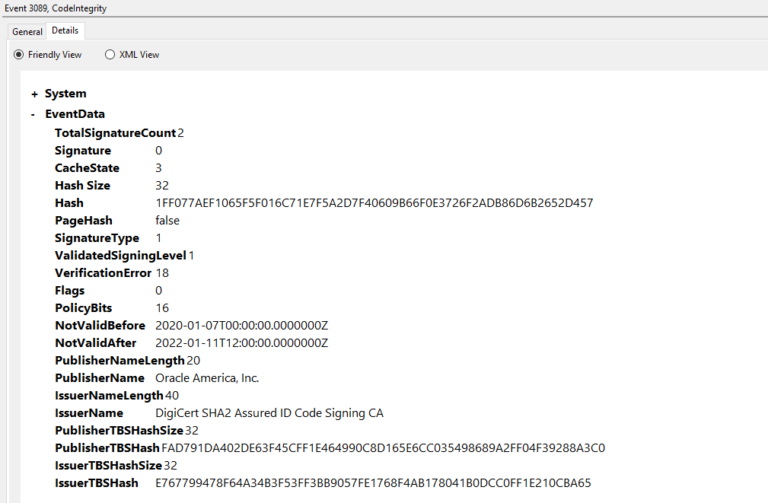Click the VerificationError field label
The width and height of the screenshot is (768, 503).
[103, 273]
